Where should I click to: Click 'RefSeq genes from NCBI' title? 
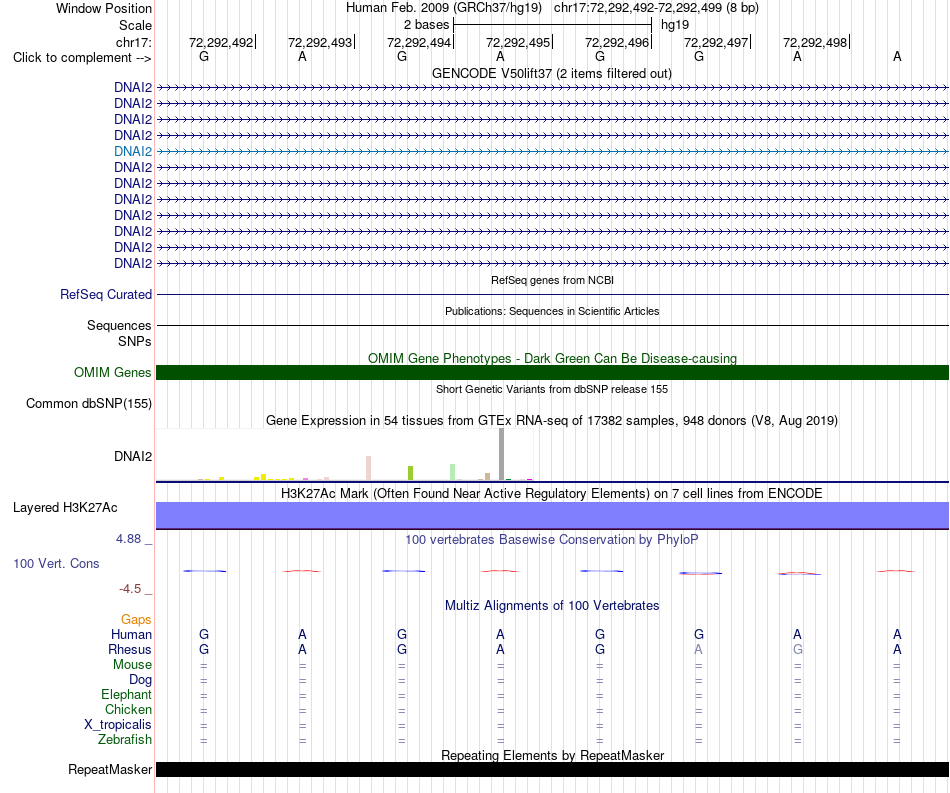(x=552, y=280)
